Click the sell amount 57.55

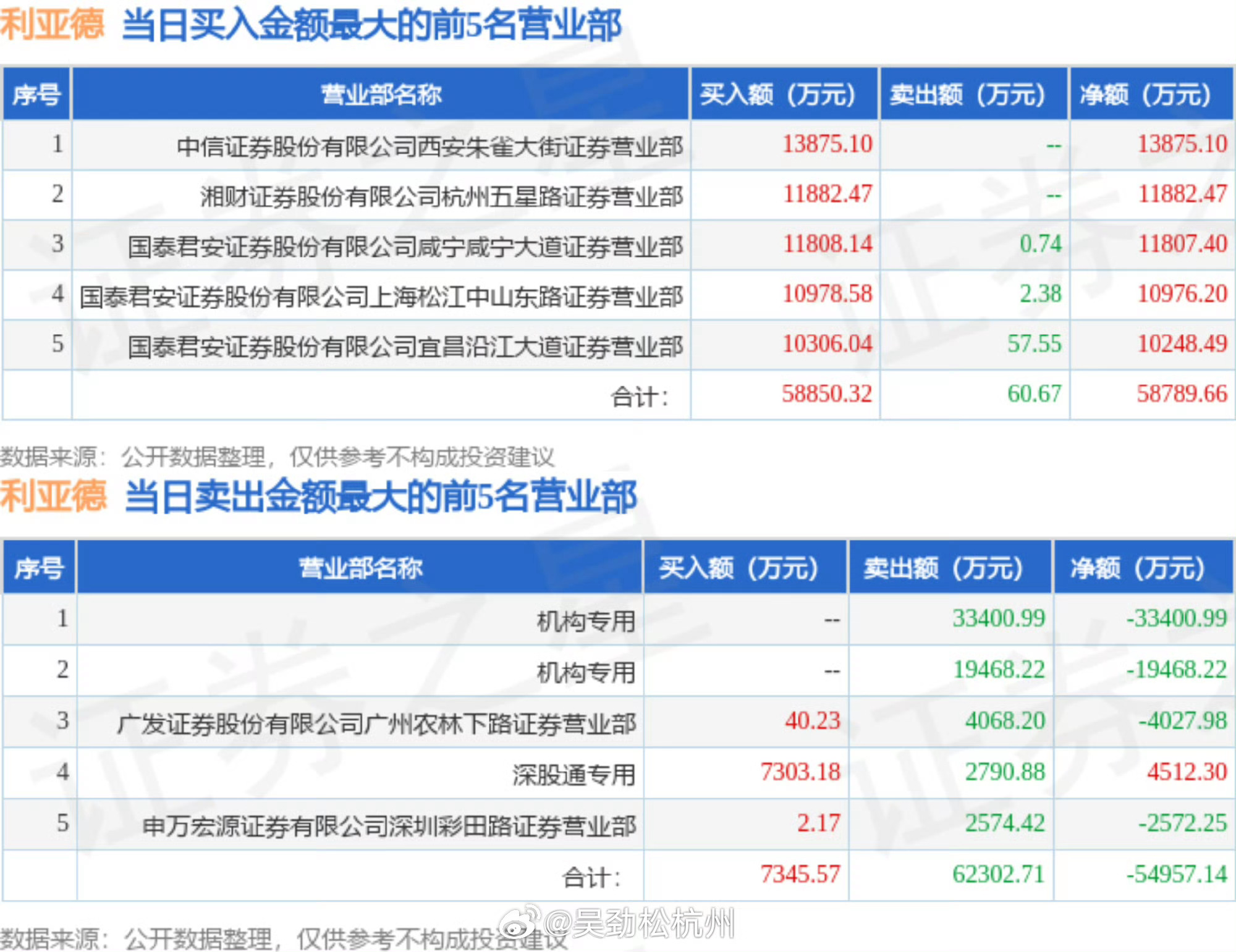tap(1034, 343)
